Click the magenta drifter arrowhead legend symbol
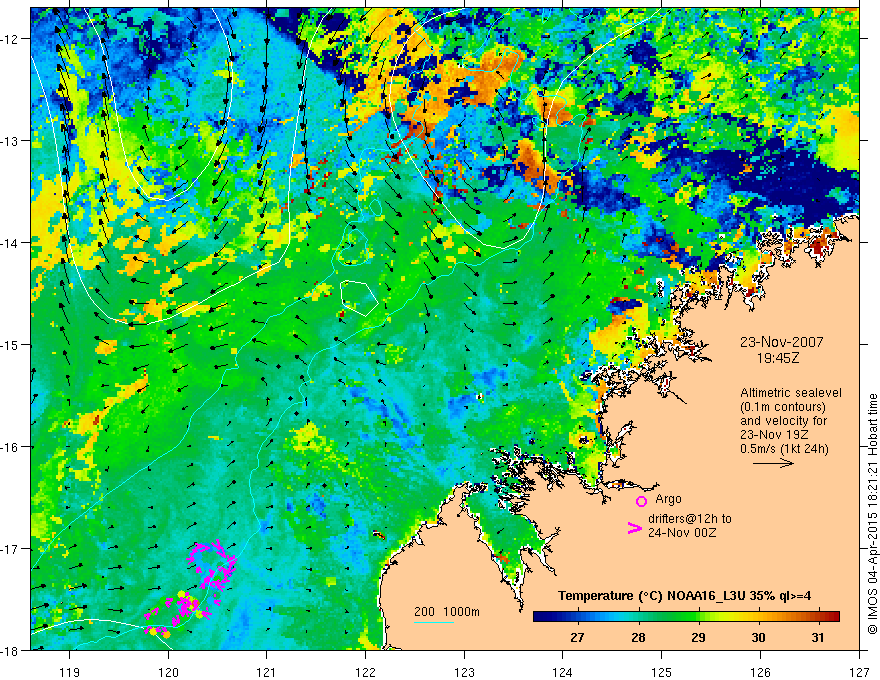The width and height of the screenshot is (880, 680). coord(634,527)
